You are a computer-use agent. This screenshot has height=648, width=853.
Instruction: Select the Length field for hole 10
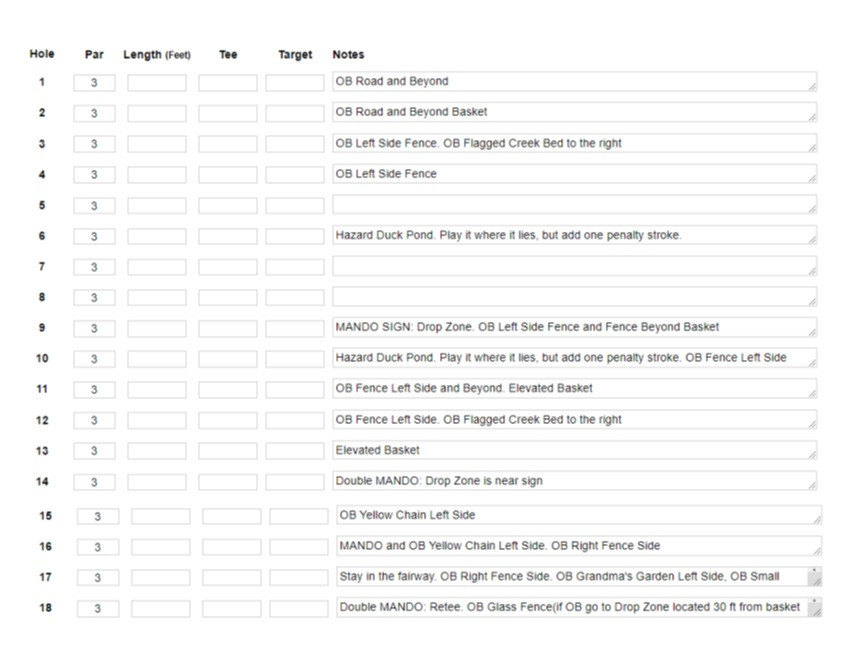[x=156, y=359]
